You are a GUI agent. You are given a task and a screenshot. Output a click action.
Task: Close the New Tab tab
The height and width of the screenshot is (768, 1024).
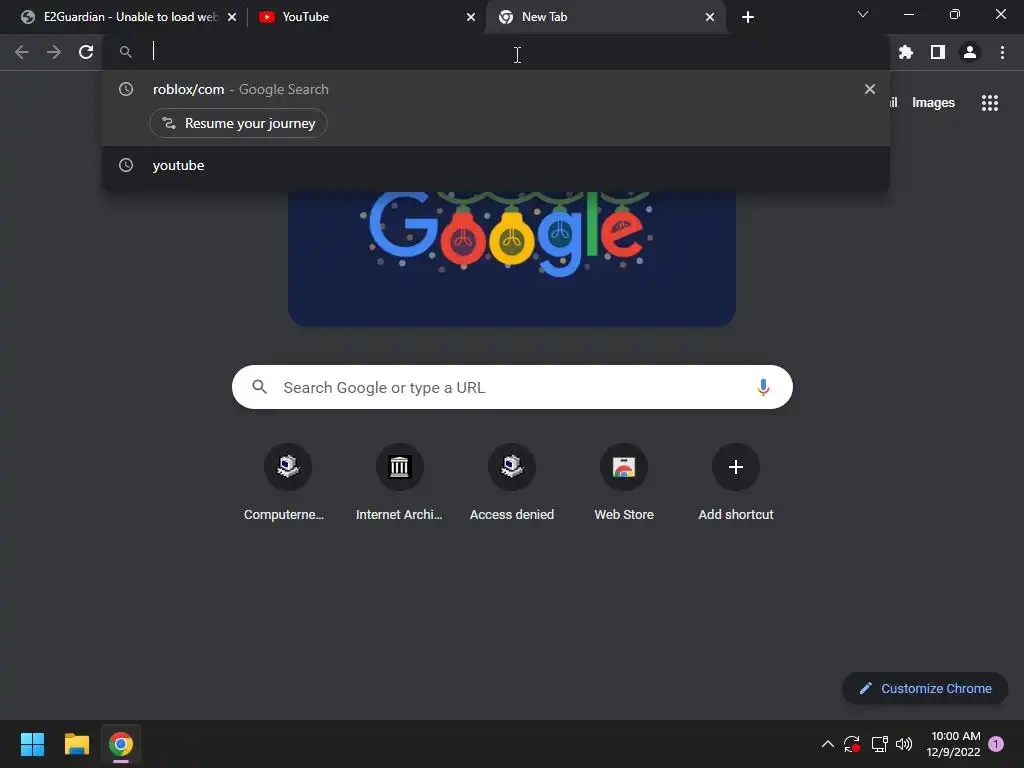[710, 17]
